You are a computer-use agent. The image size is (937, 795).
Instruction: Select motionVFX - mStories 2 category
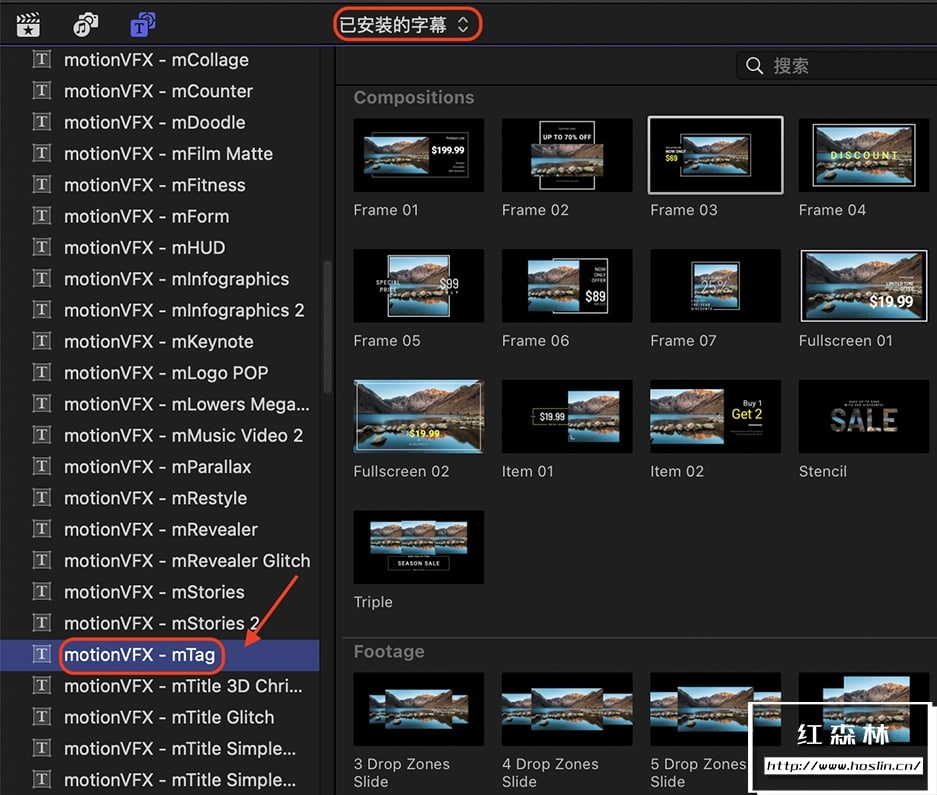[160, 623]
